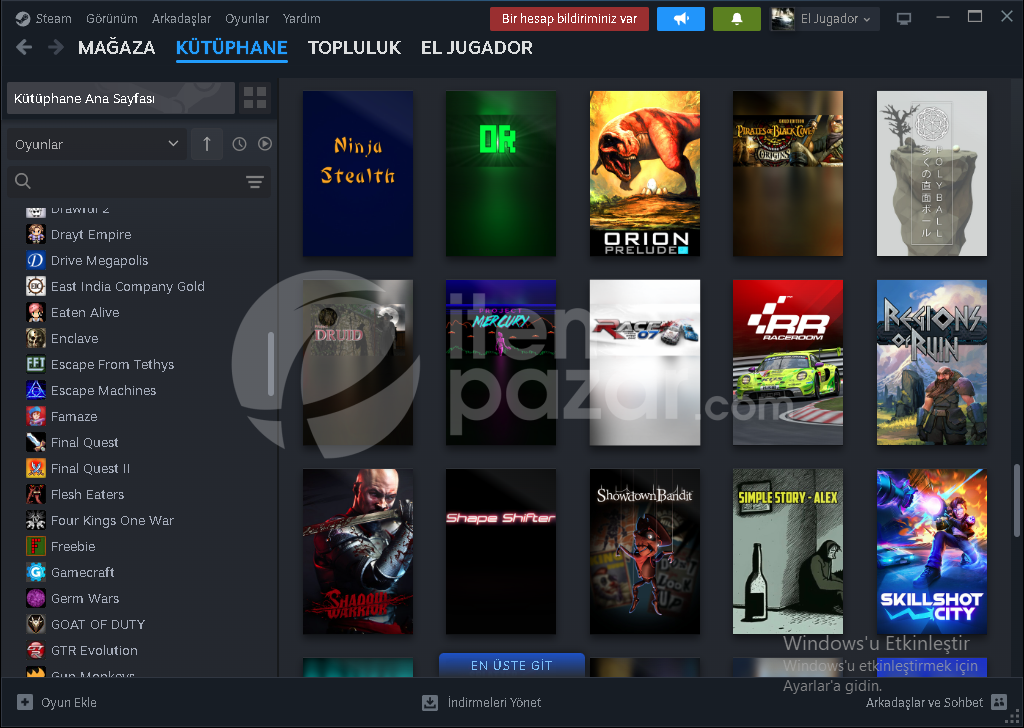This screenshot has width=1024, height=728.
Task: Open Arkadaşlar ve Sohbet
Action: [936, 703]
